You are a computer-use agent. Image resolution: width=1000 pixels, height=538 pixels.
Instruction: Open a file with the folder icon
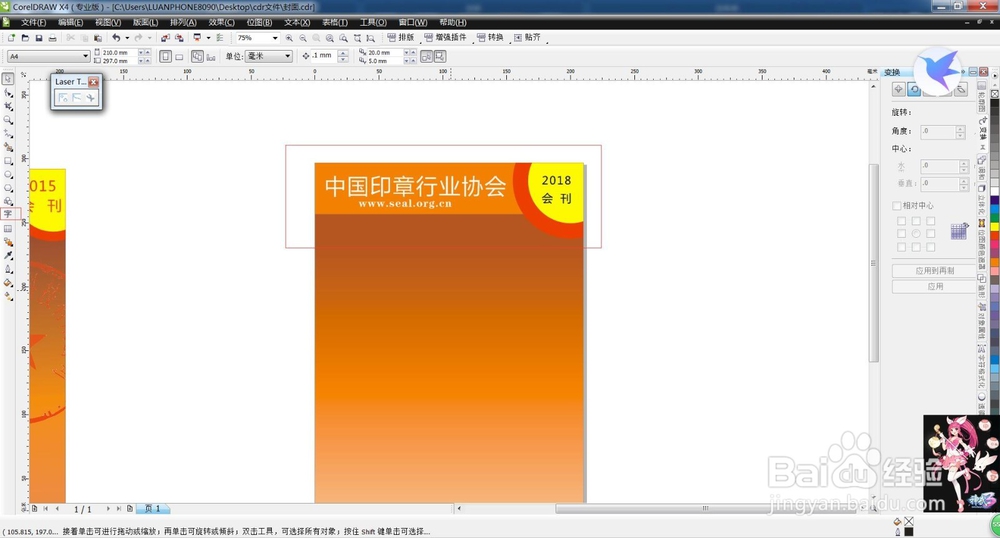[x=25, y=38]
